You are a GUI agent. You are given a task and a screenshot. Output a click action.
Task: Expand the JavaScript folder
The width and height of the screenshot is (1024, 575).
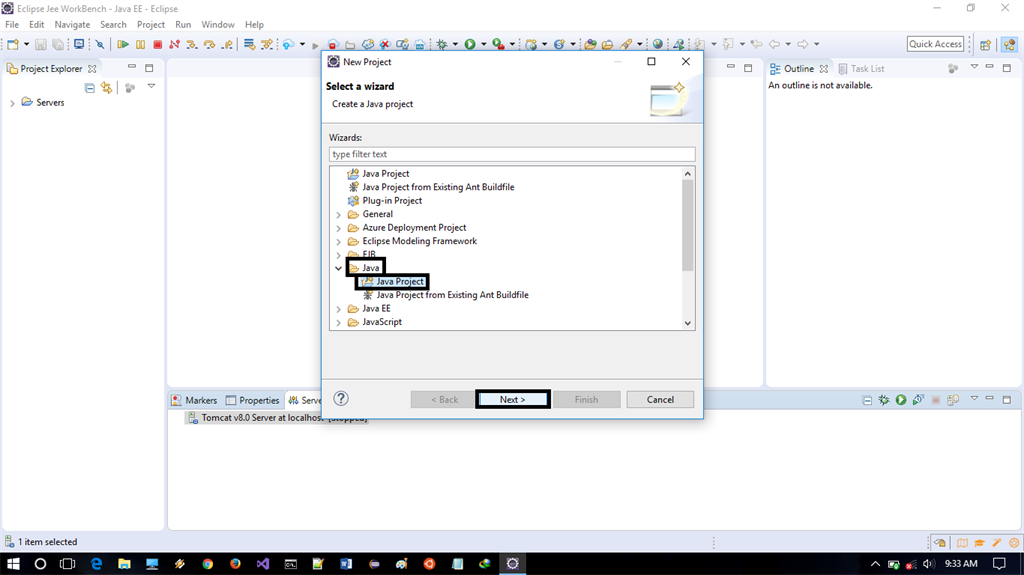[x=338, y=323]
